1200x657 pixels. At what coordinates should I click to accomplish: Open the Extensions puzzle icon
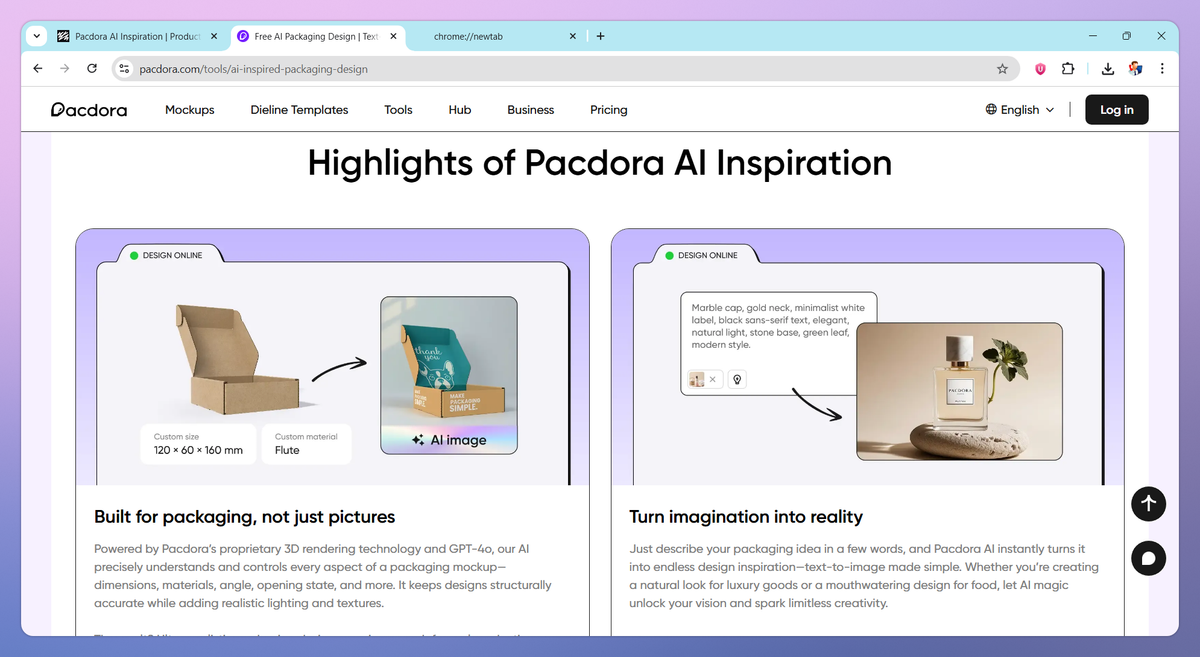pos(1067,69)
